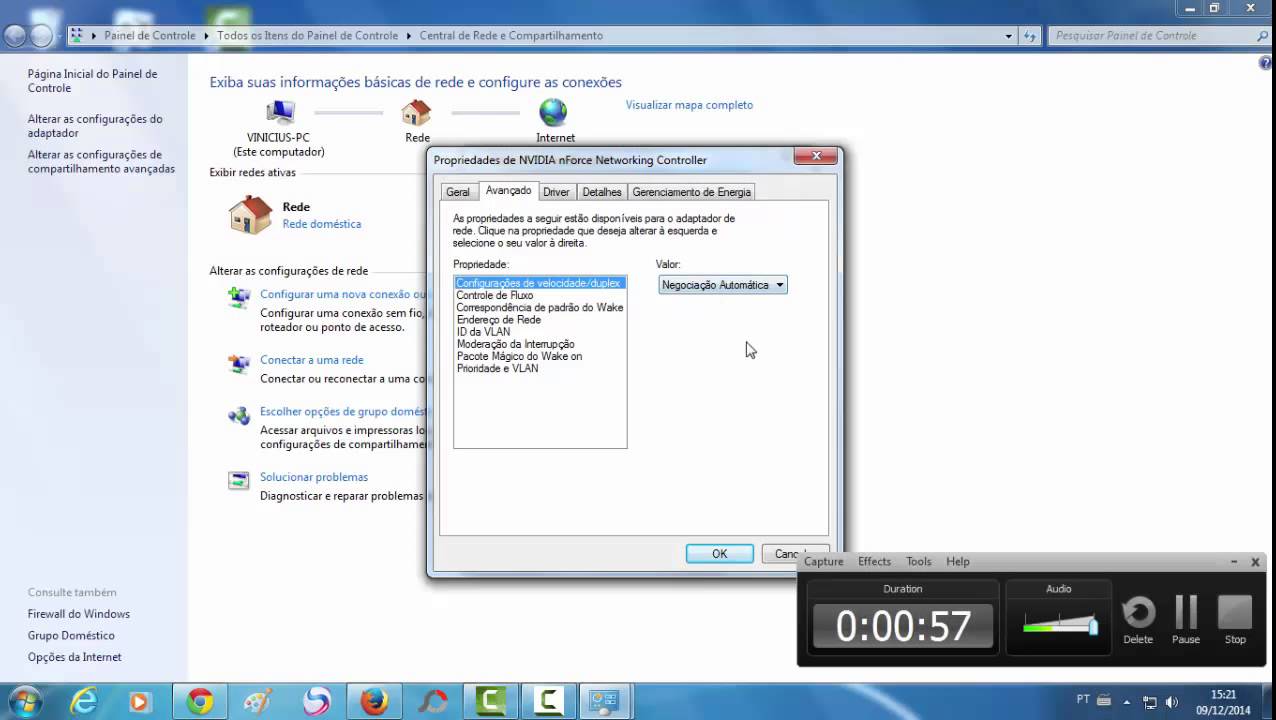The height and width of the screenshot is (720, 1276).
Task: Open Windows Media Player taskbar icon
Action: 139,702
